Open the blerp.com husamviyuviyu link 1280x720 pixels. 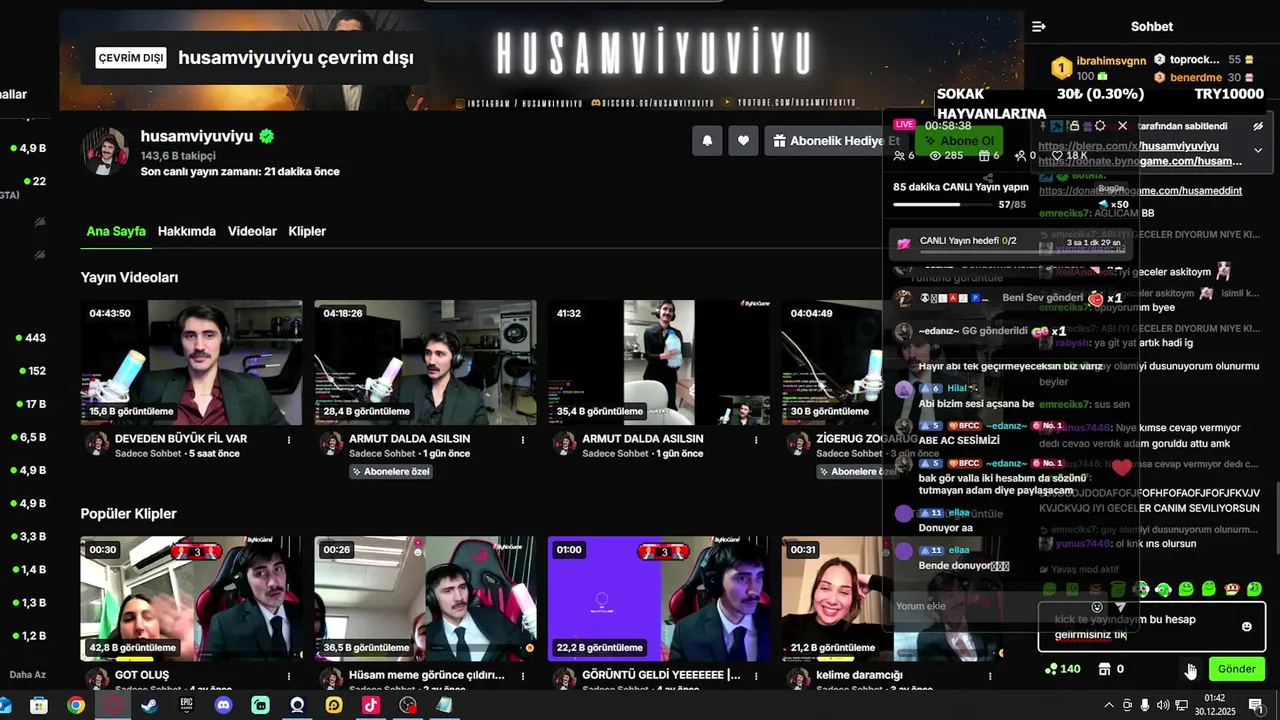[1128, 146]
